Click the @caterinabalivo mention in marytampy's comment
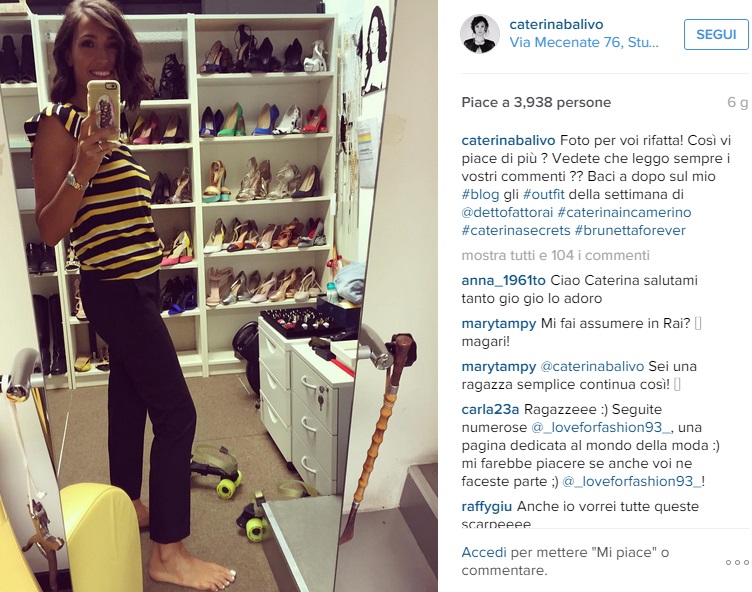752x592 pixels. coord(592,367)
